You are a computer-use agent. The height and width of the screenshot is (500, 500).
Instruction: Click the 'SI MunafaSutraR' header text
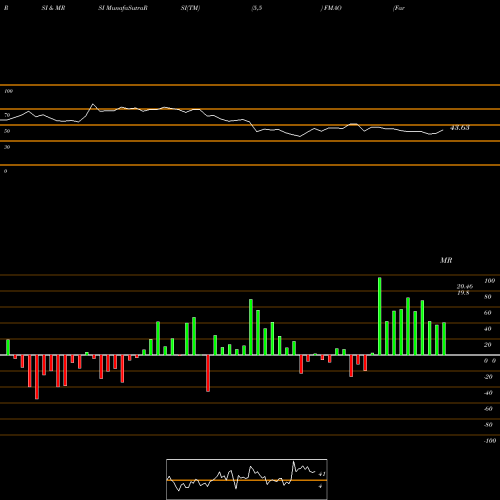coord(123,8)
